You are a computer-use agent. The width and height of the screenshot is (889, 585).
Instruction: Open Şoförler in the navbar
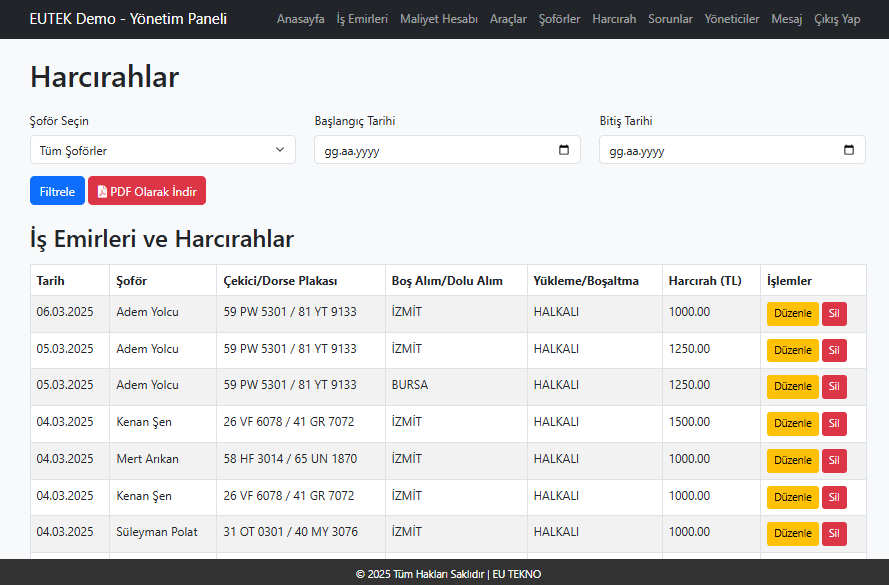560,19
